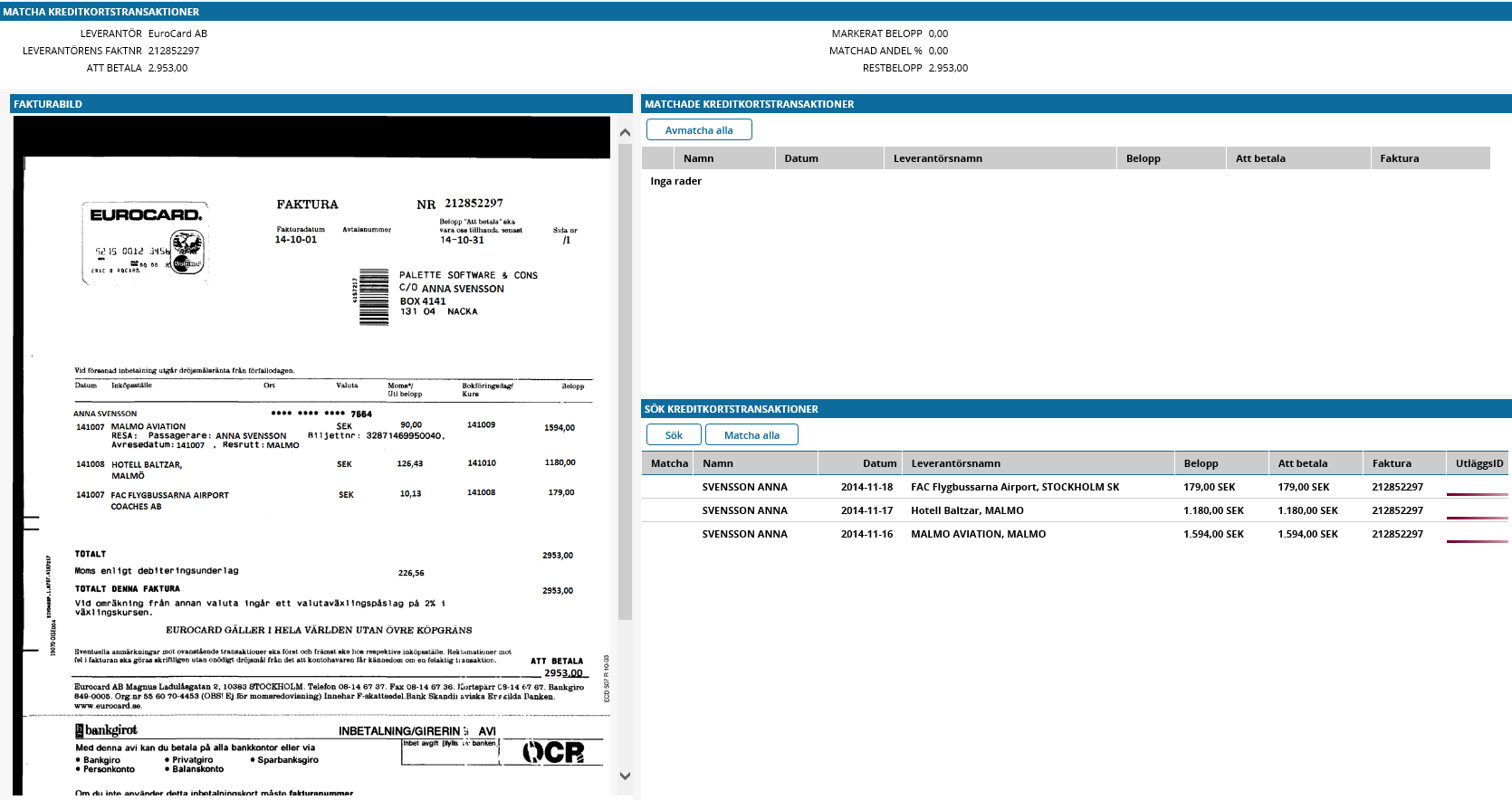
Task: Click the Inga rader text
Action: [x=675, y=181]
